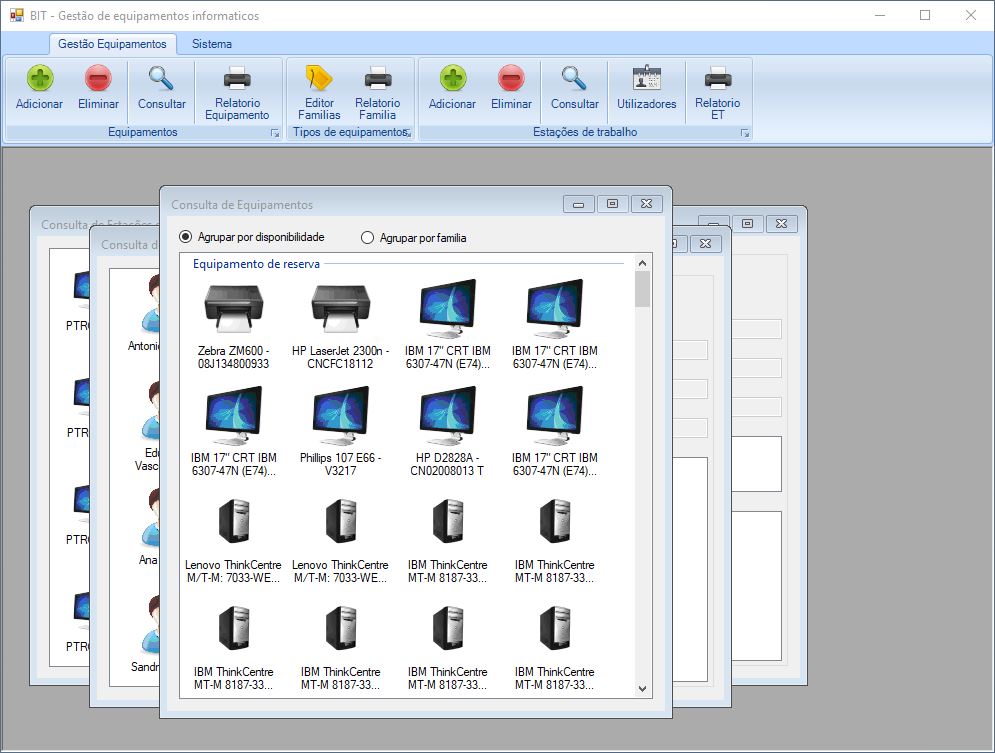Click the equipment list scroll down arrow
The width and height of the screenshot is (995, 753).
click(x=642, y=688)
